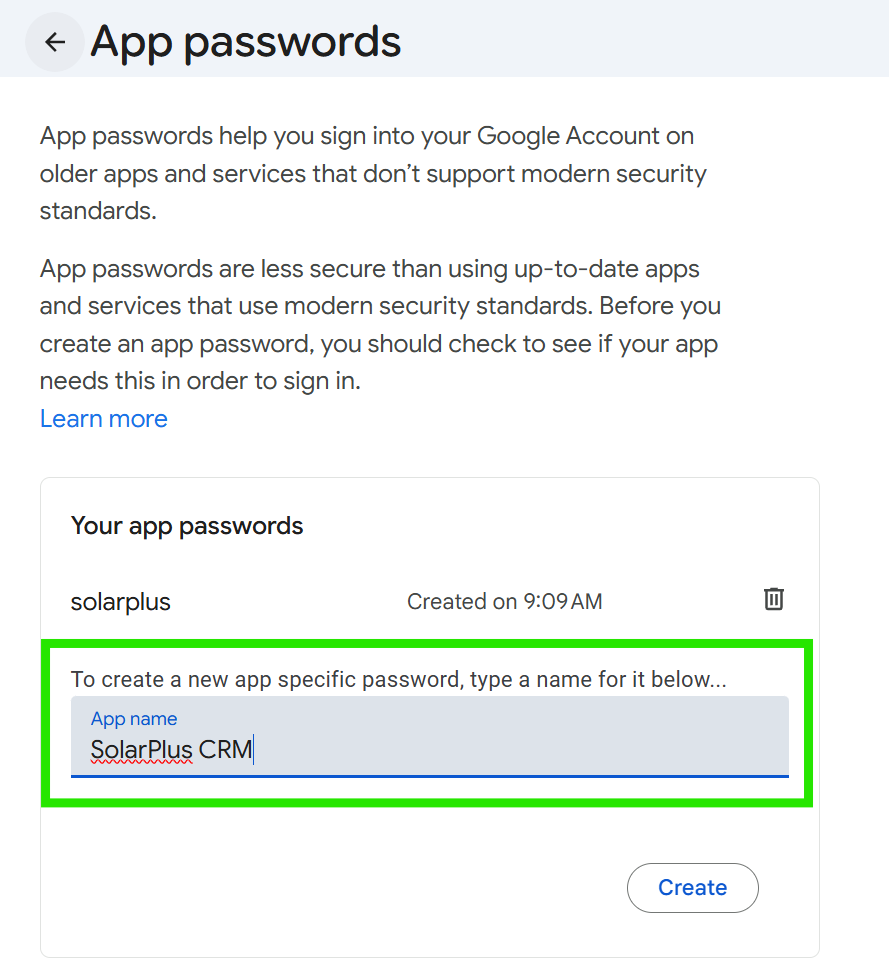Click the underlined word SolarPlus in the field

[141, 749]
